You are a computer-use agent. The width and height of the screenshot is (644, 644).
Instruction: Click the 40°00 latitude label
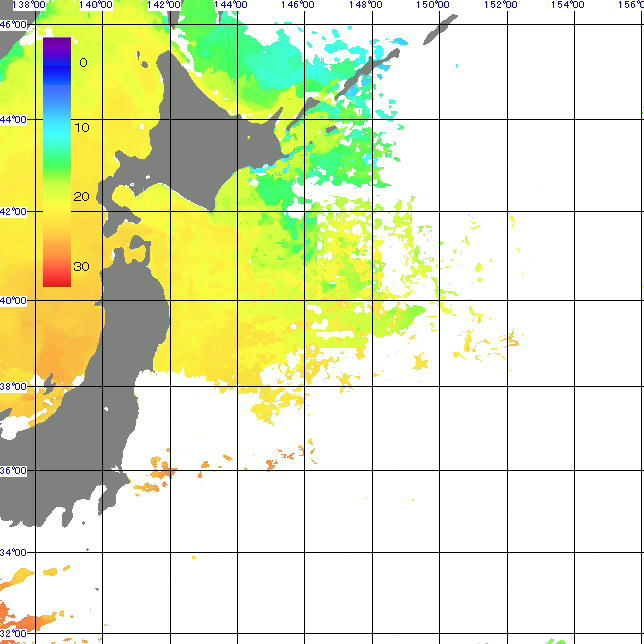[x=14, y=300]
